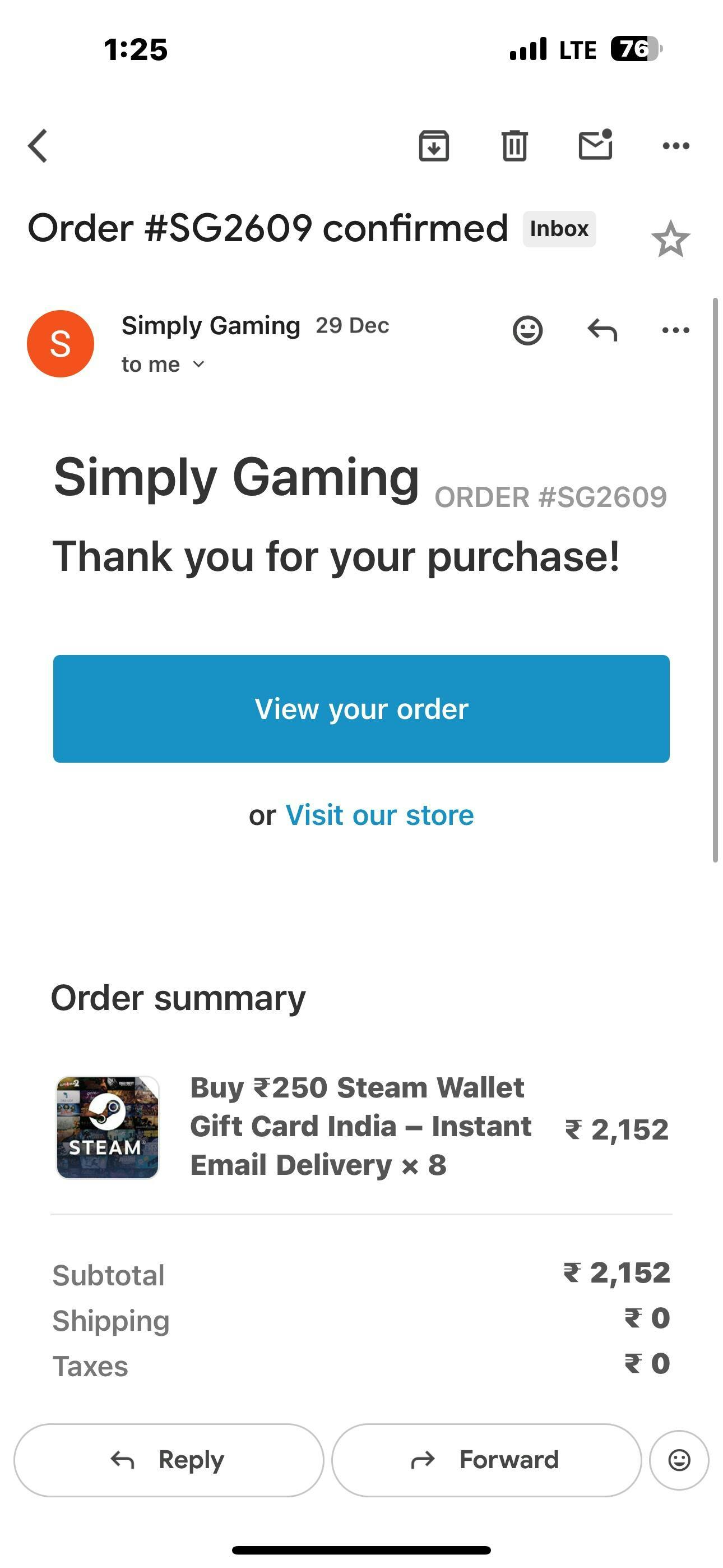The width and height of the screenshot is (723, 1568).
Task: Archive this email with the archive icon
Action: click(434, 146)
